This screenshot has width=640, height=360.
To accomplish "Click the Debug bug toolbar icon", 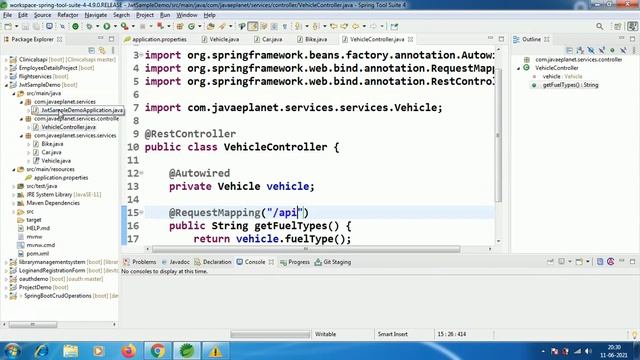I will click(89, 26).
